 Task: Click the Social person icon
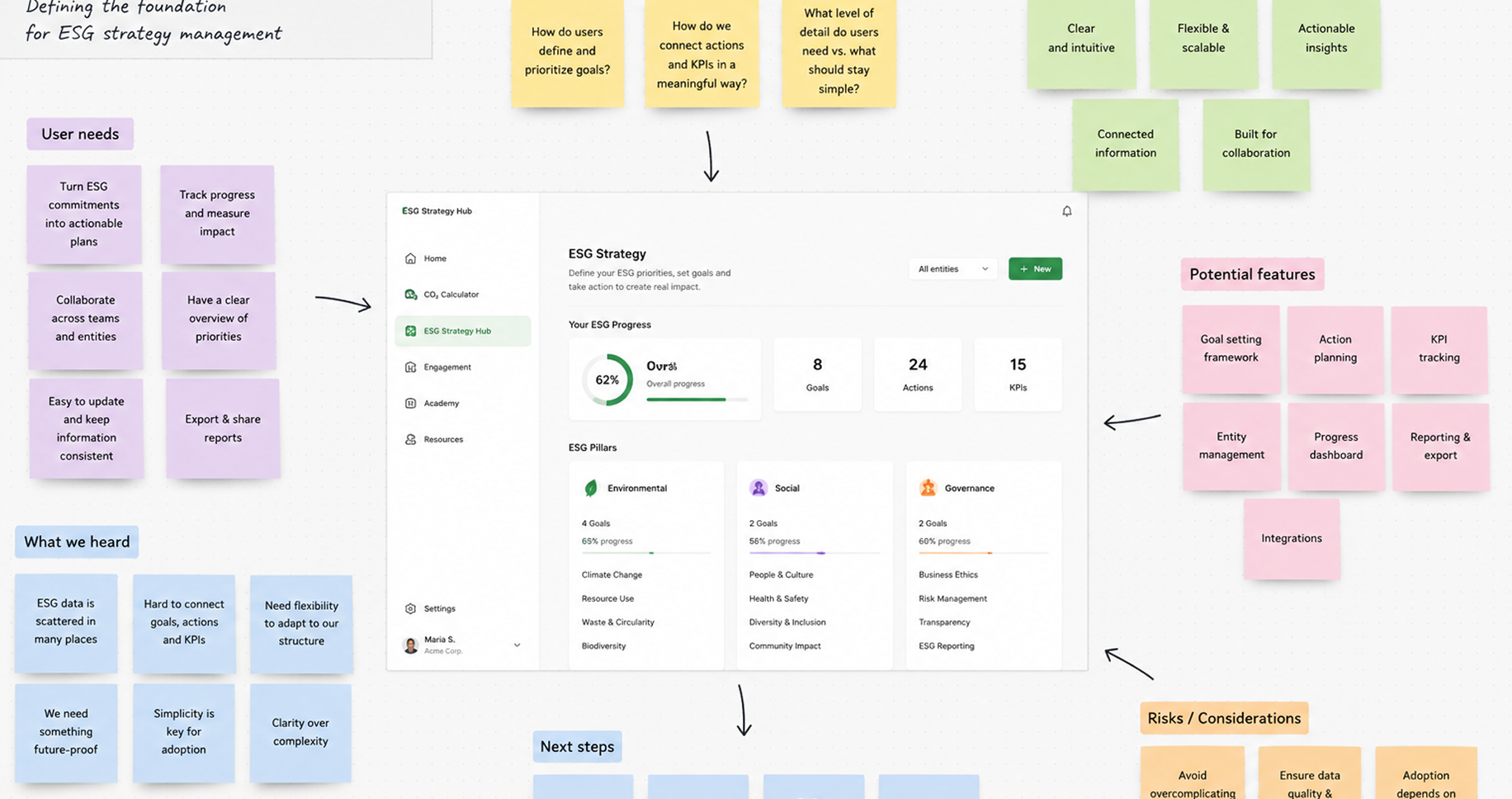(x=758, y=489)
